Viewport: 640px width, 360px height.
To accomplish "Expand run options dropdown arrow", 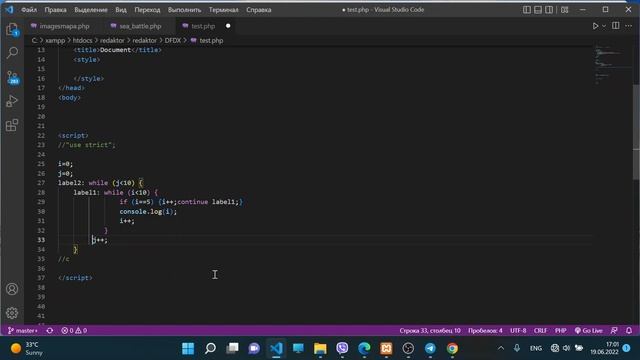I will 604,26.
